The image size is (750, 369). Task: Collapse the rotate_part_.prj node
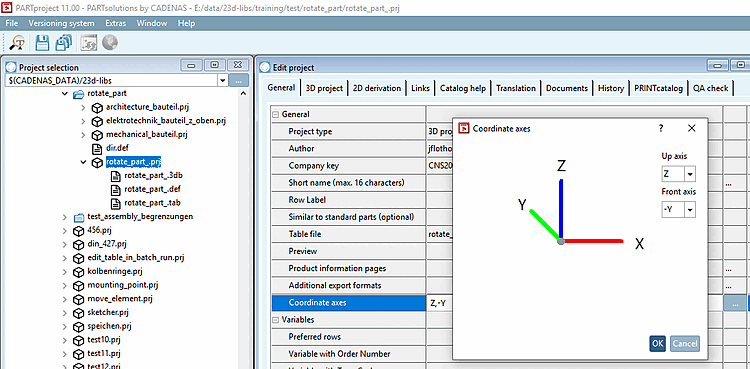coord(84,162)
